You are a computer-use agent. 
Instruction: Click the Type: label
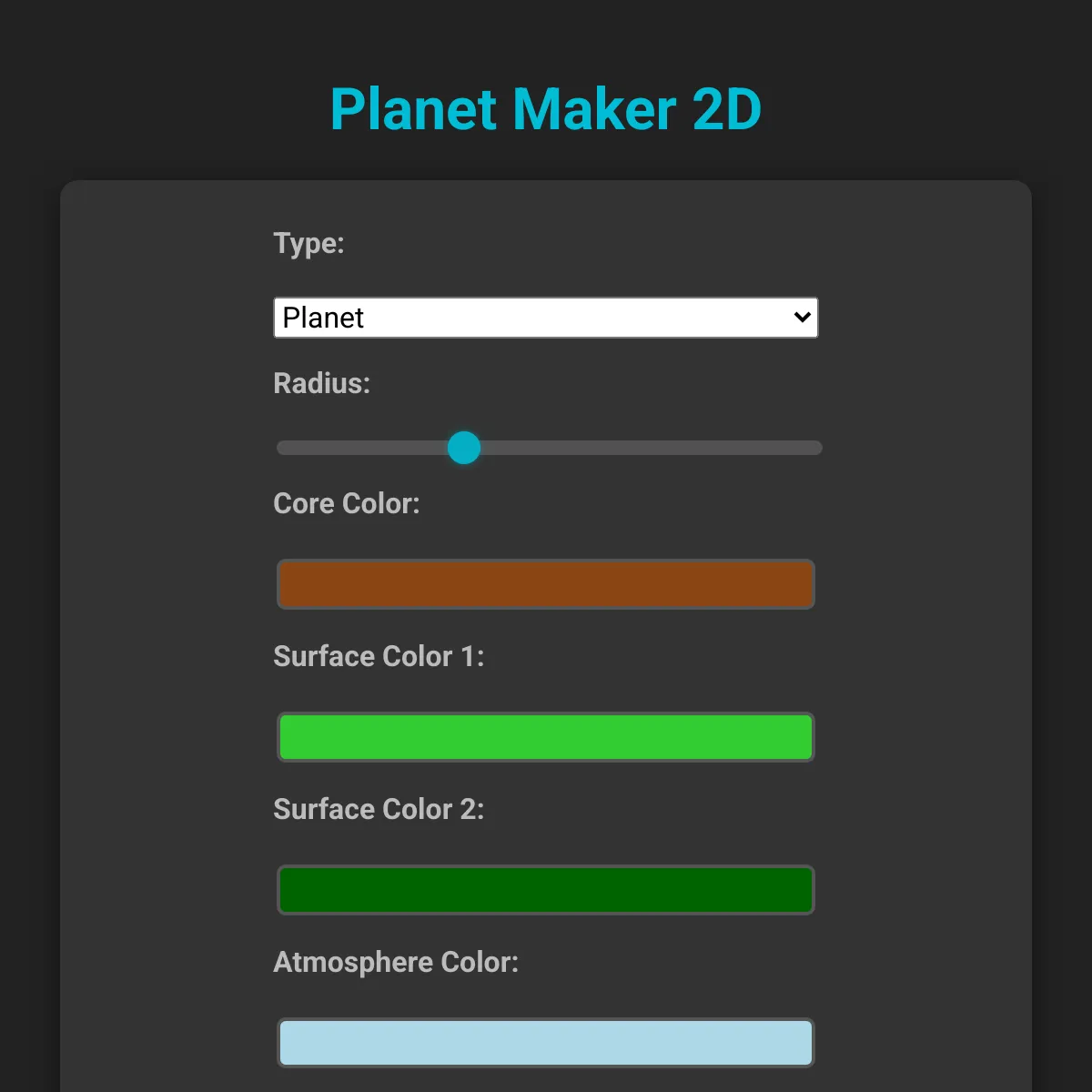[x=308, y=244]
